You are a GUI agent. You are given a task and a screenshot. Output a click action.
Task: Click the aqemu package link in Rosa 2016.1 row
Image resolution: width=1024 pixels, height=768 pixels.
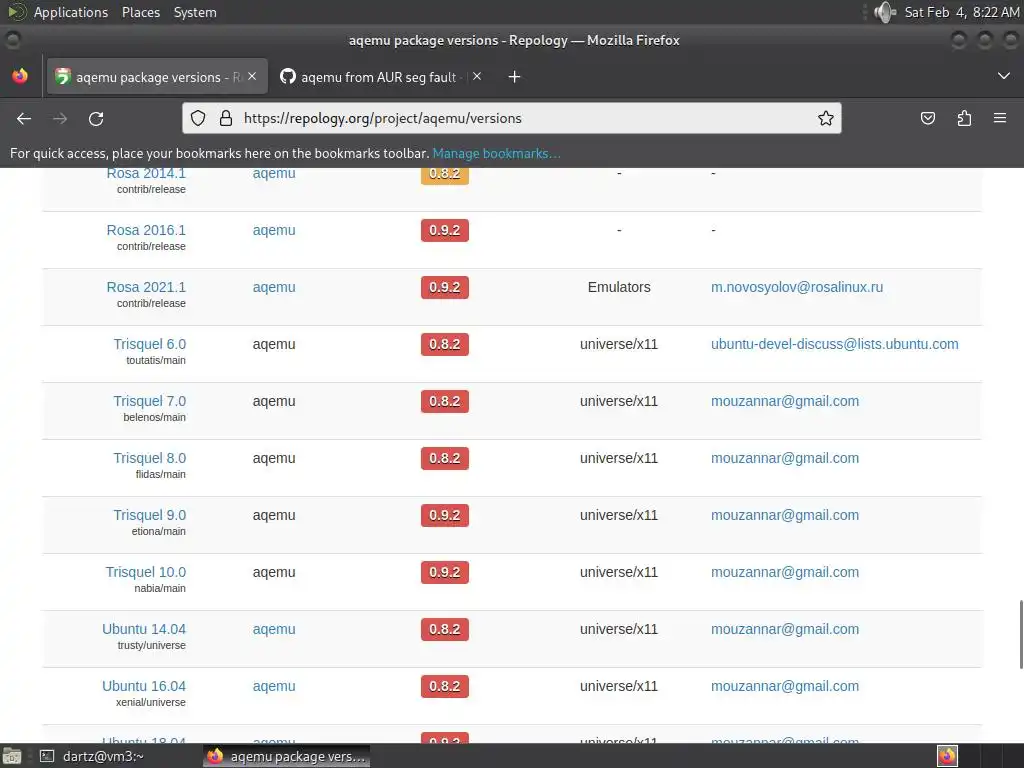[274, 230]
